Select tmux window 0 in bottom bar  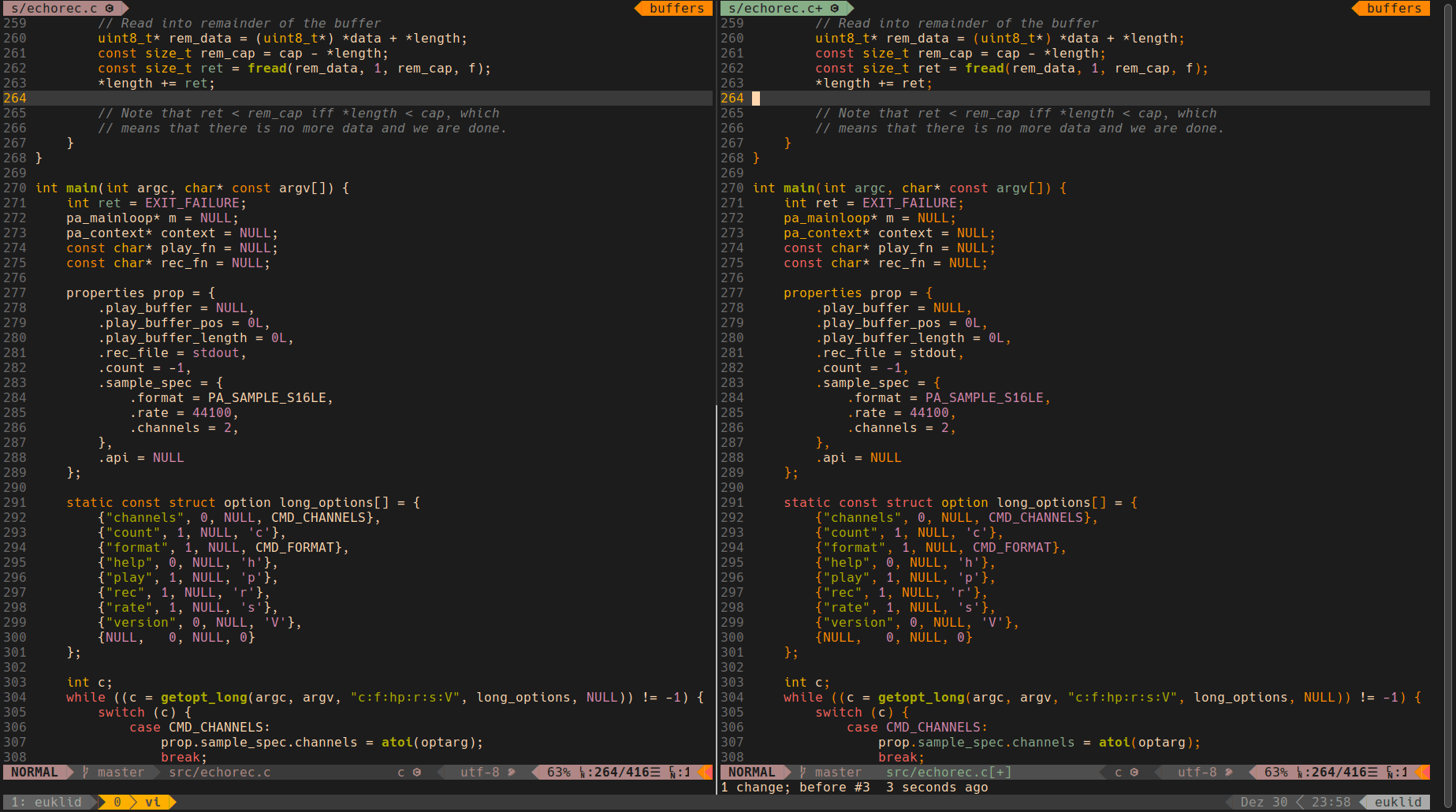[117, 803]
